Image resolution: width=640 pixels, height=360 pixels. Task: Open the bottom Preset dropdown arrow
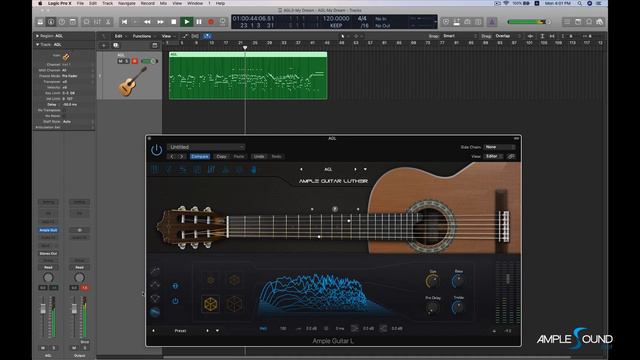pos(217,331)
